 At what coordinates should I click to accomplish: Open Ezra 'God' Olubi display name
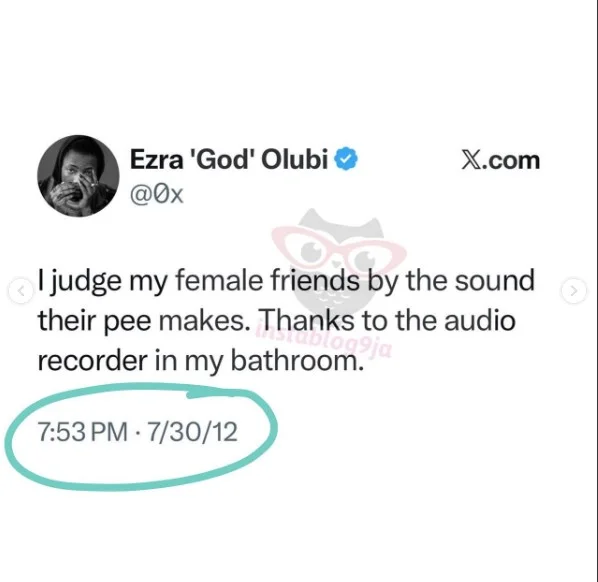[x=229, y=159]
